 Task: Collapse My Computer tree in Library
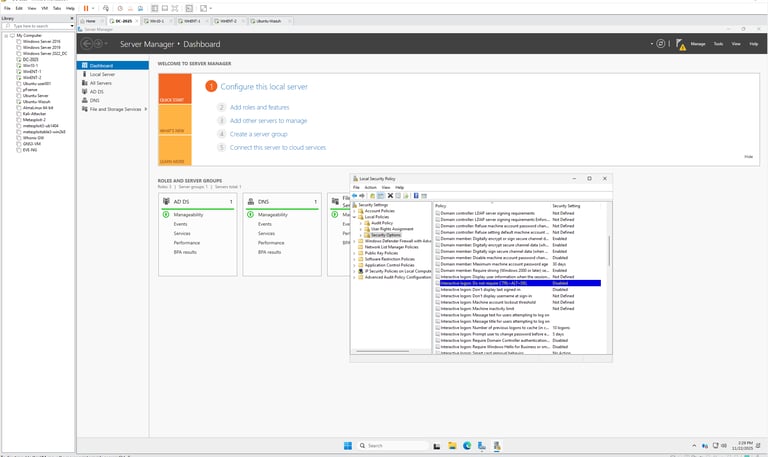[x=6, y=36]
